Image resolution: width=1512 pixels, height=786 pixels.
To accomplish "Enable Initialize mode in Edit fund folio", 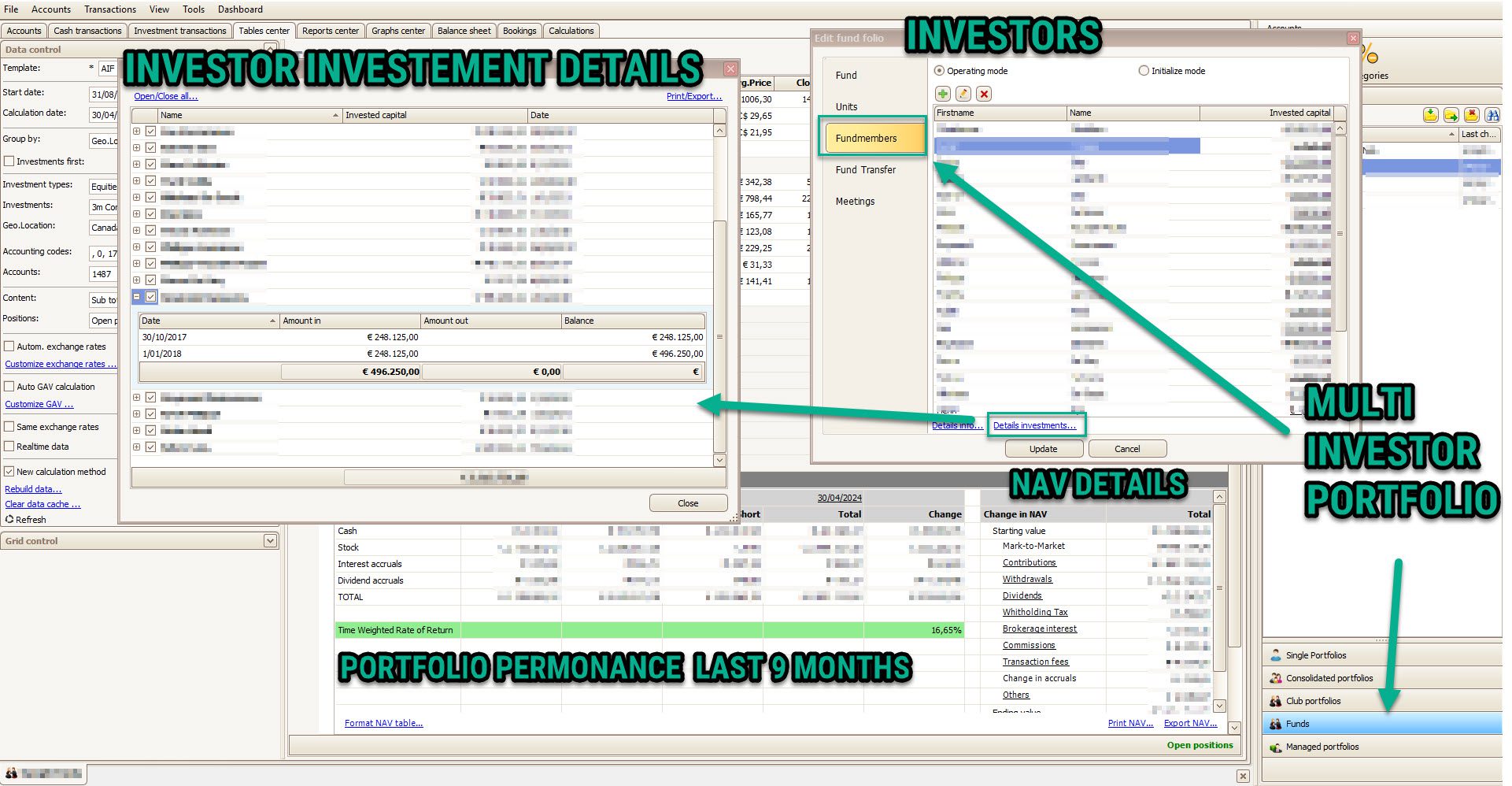I will tap(1144, 70).
